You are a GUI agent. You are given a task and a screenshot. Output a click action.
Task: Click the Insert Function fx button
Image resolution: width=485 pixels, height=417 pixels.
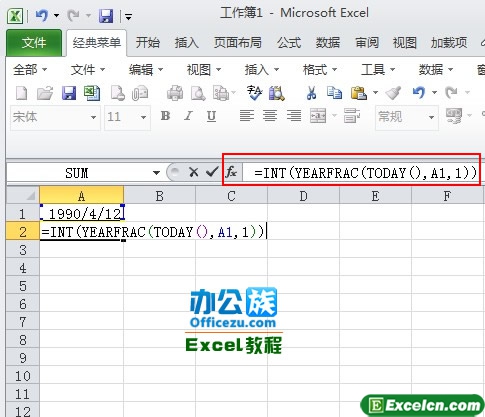(231, 172)
